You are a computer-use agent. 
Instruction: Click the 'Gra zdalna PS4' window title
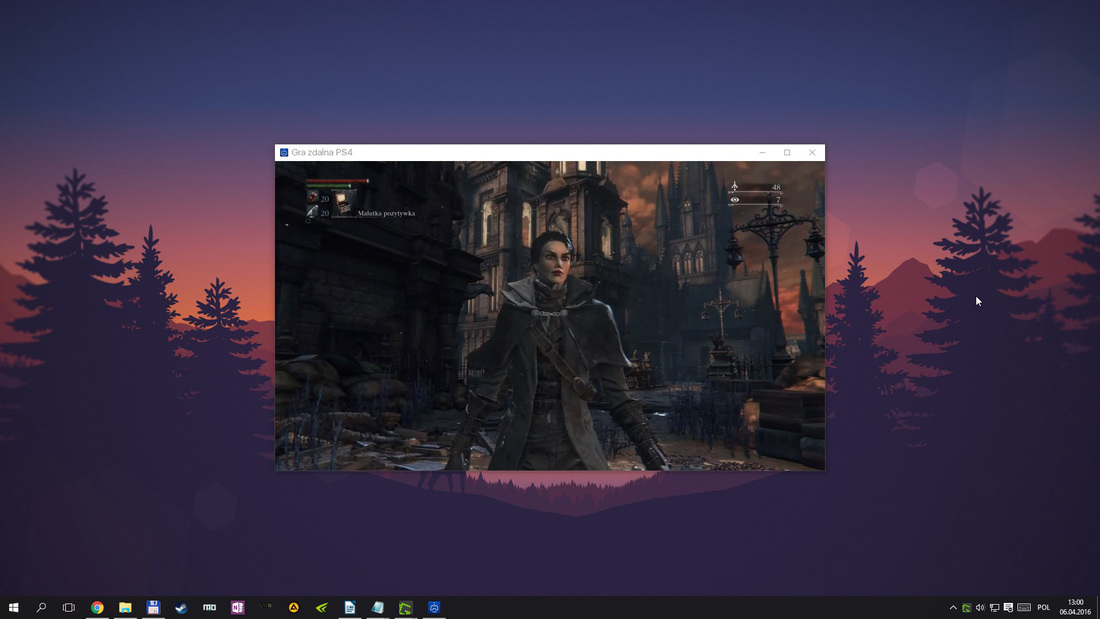(x=322, y=152)
